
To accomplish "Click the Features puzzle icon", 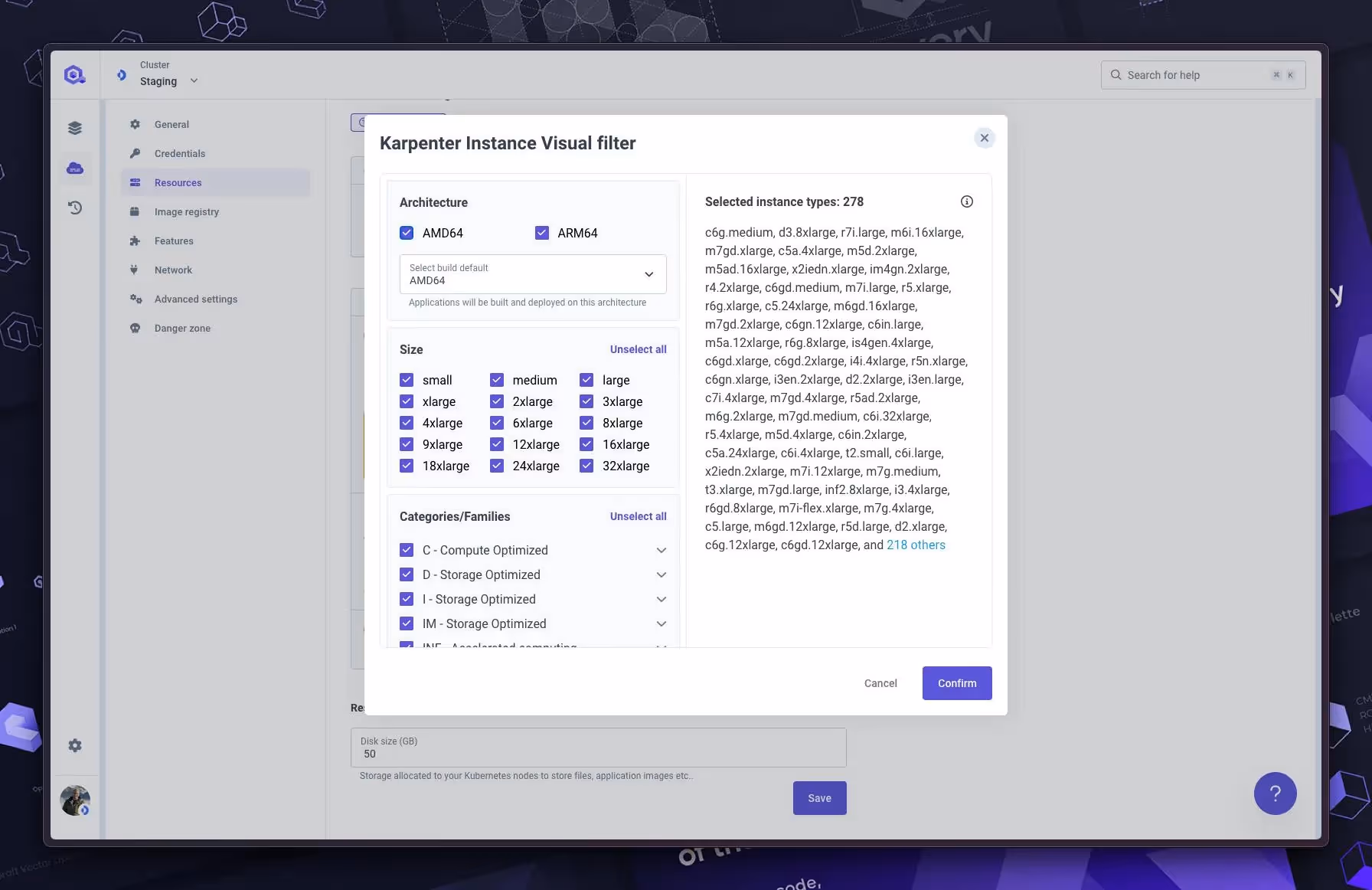I will (x=135, y=240).
